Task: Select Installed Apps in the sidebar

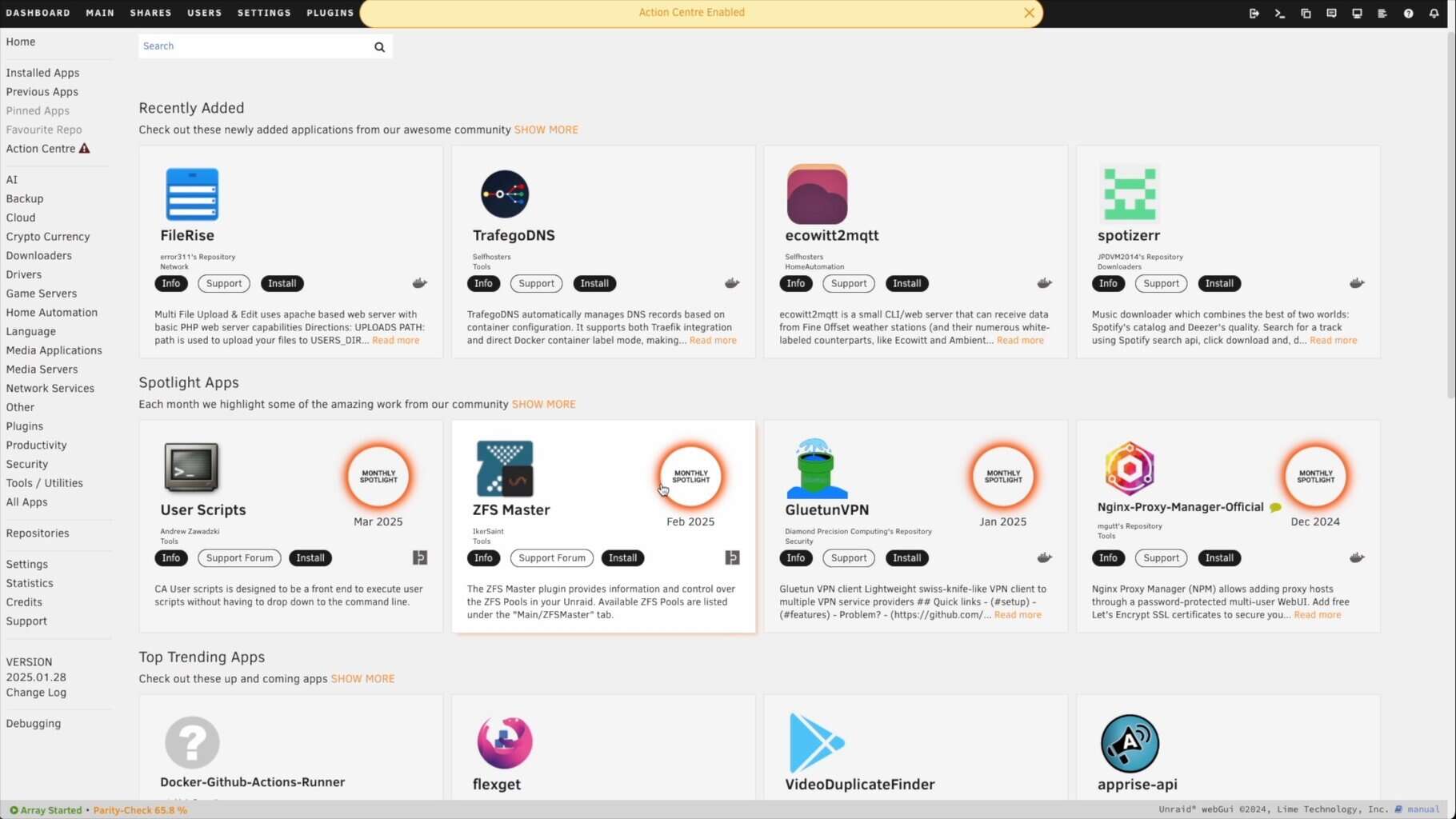Action: point(42,73)
